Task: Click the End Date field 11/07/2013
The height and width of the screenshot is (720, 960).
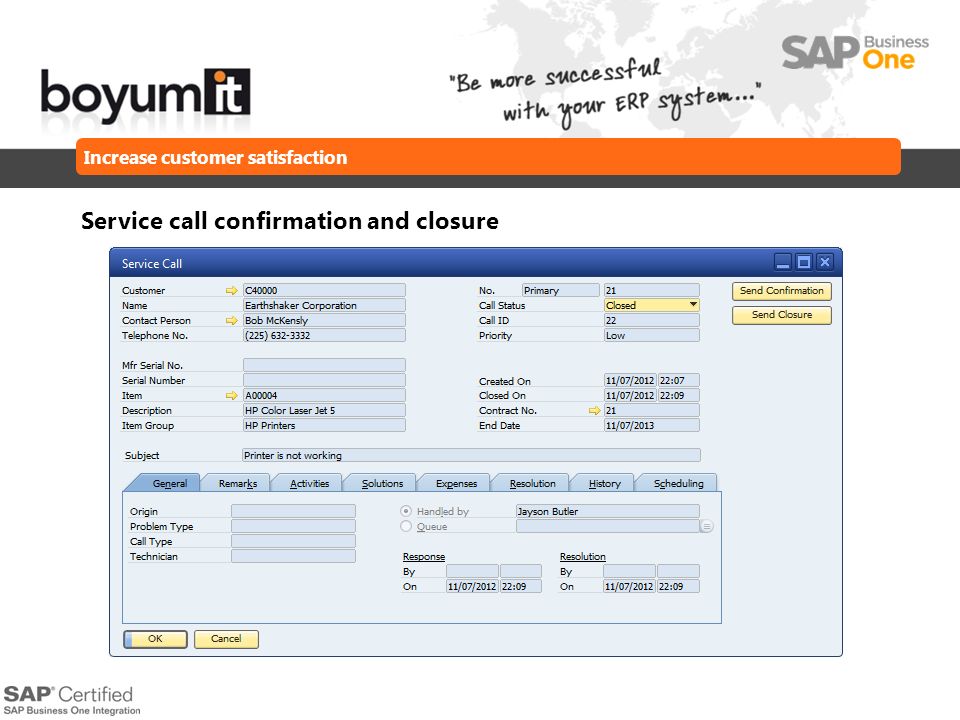Action: pos(651,425)
